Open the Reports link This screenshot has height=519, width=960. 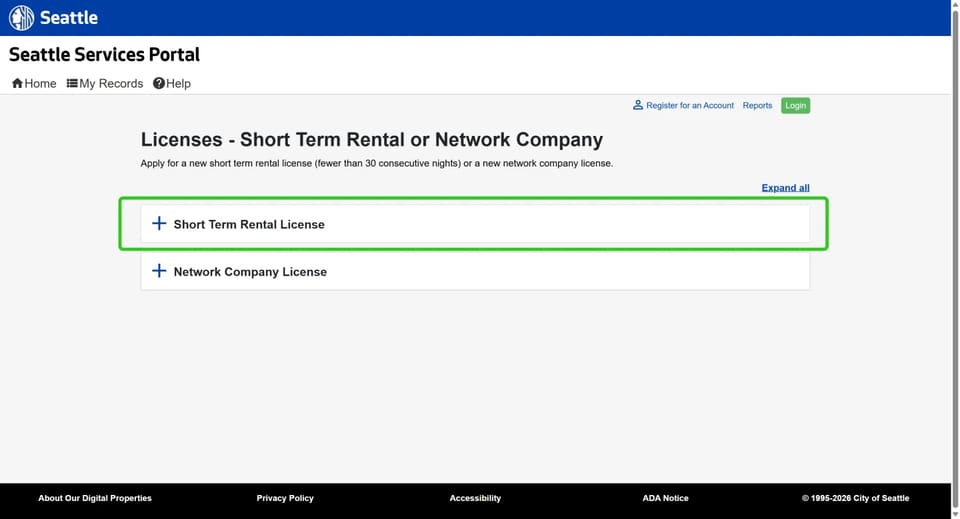coord(757,105)
